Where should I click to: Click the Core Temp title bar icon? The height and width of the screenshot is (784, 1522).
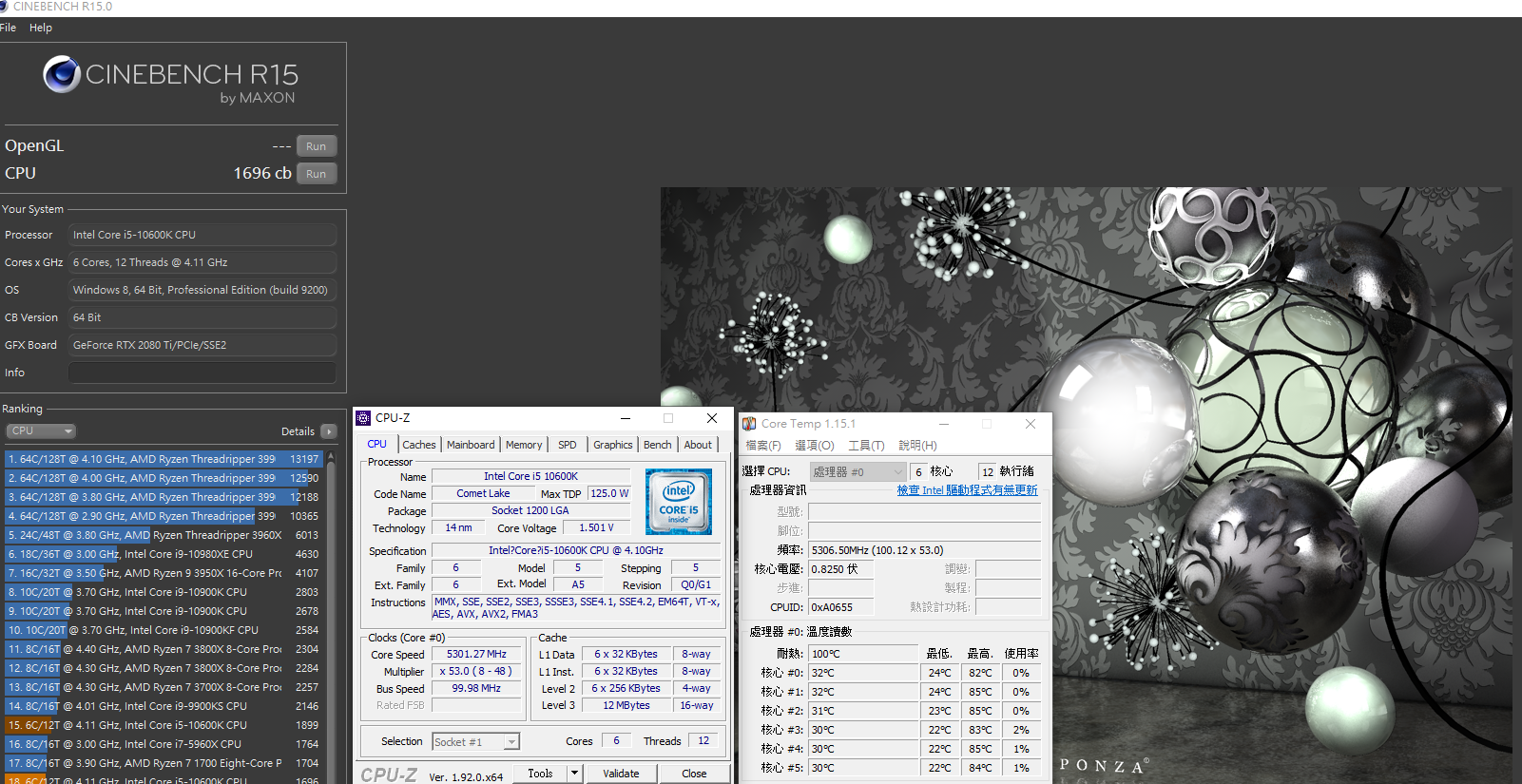(749, 424)
